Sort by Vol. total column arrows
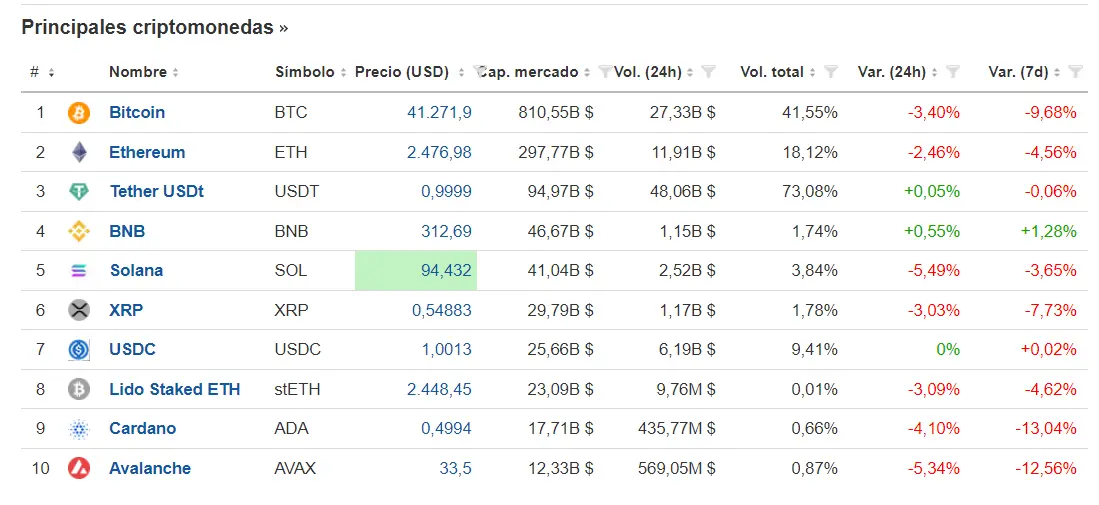Screen dimensions: 1099x505 point(812,72)
